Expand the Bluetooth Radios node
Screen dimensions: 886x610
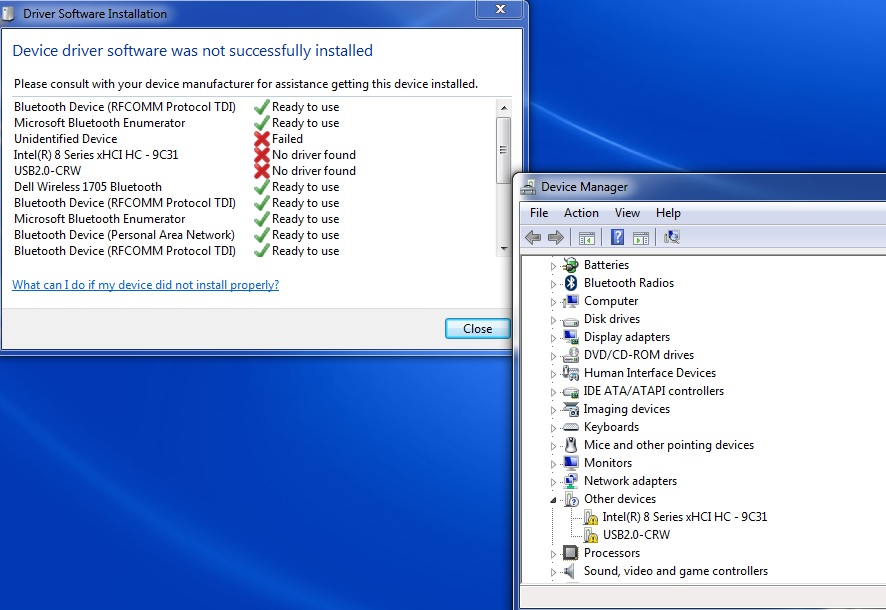click(x=553, y=284)
